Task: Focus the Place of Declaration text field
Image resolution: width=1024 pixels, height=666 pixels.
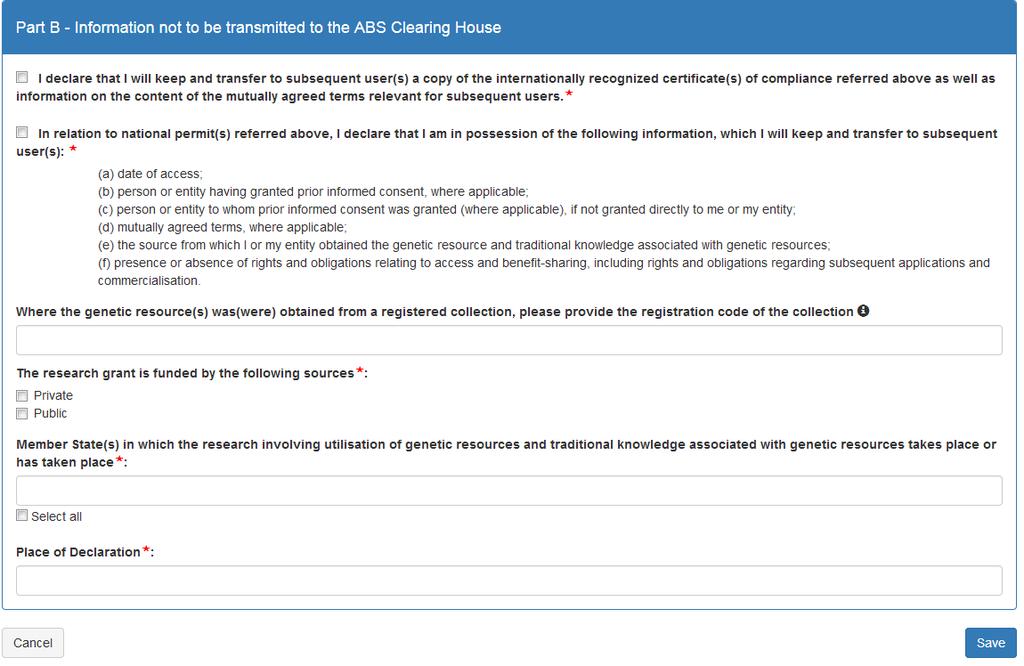Action: point(509,580)
